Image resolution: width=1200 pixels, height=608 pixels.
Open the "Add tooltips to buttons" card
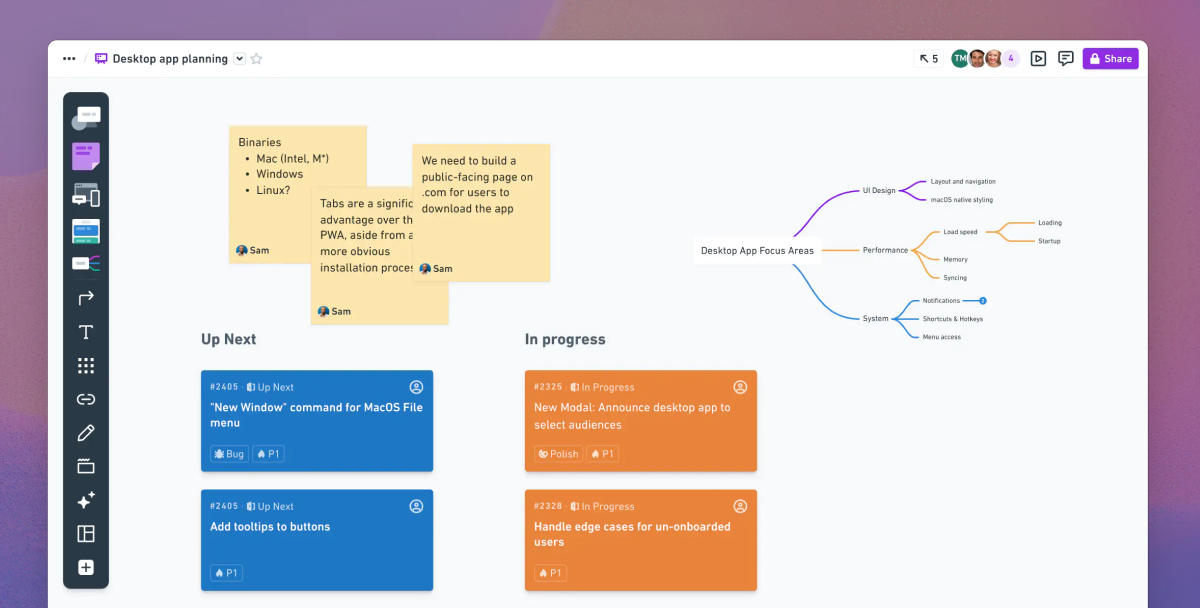click(317, 540)
